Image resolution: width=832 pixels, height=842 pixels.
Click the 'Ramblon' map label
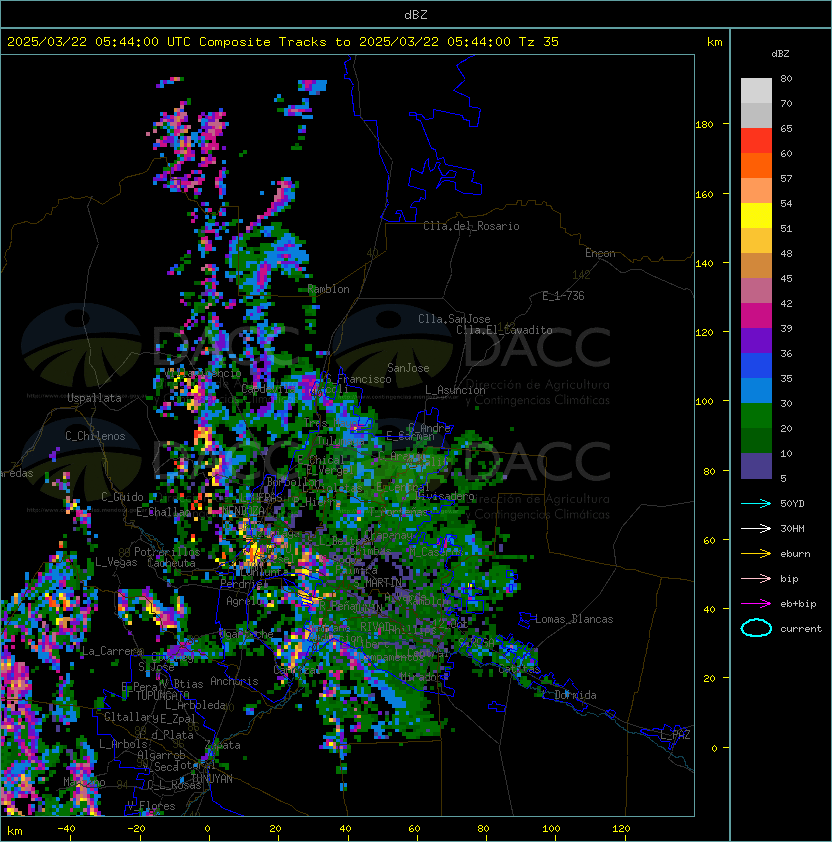[328, 289]
